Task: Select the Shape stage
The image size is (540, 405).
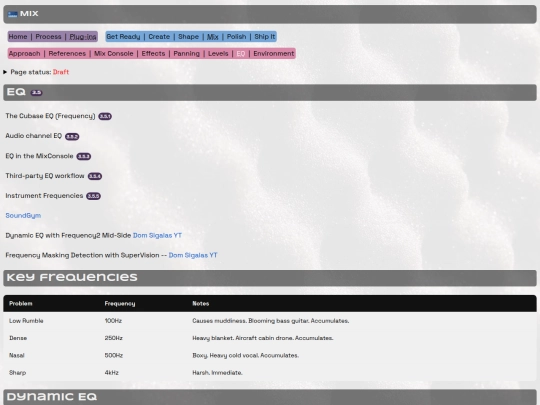Action: [188, 37]
